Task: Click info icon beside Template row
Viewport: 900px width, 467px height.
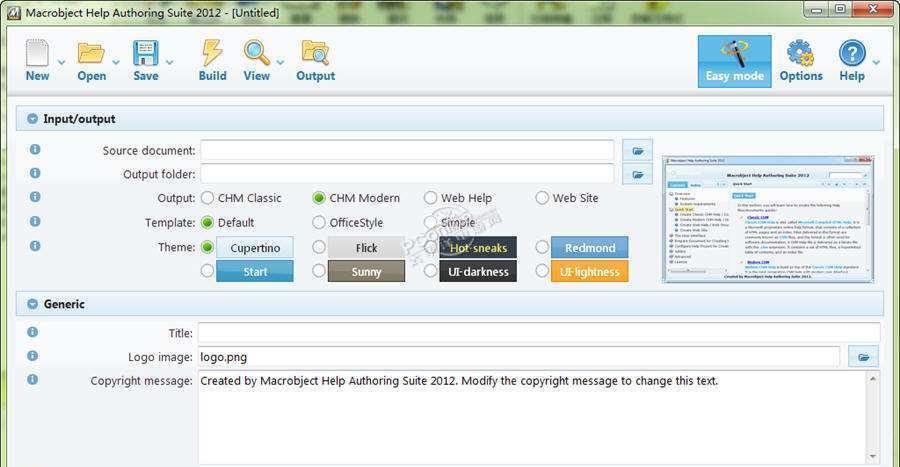Action: pos(35,221)
